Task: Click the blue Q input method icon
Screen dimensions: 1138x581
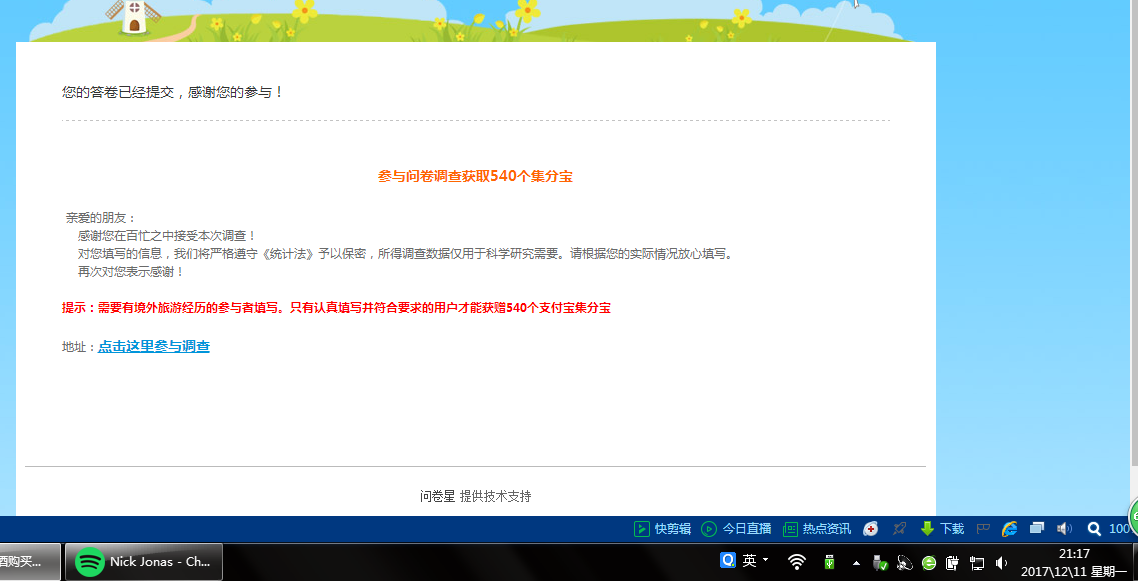Action: tap(727, 561)
